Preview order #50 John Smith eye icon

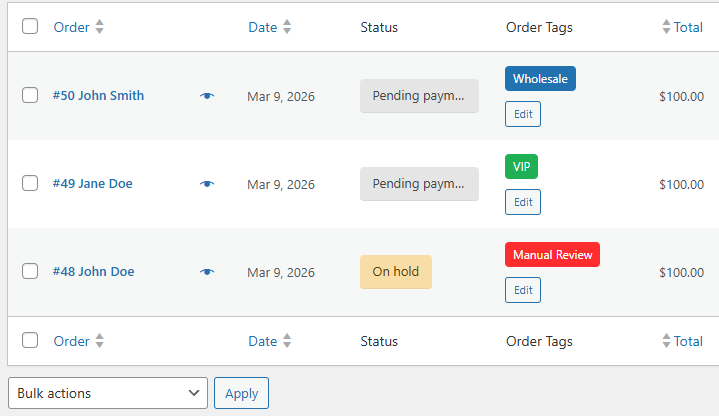207,96
